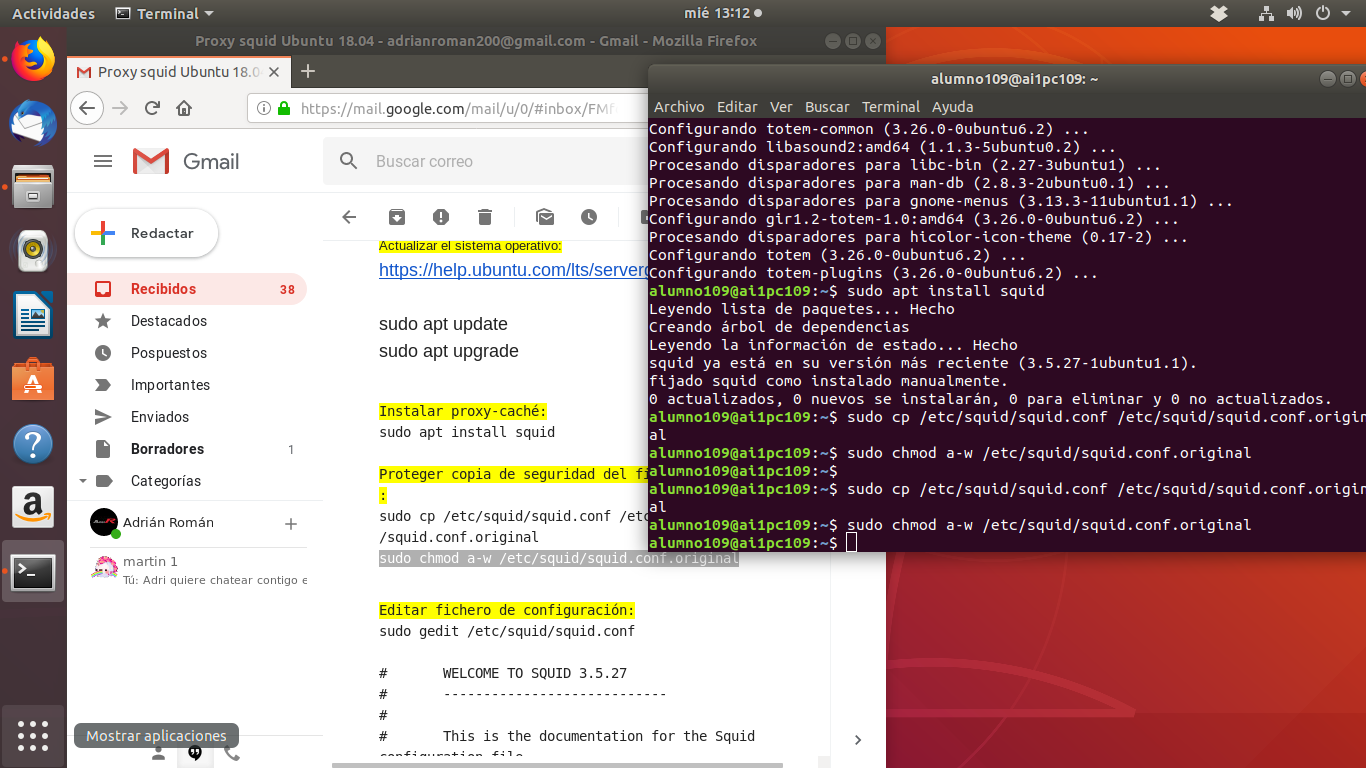This screenshot has height=768, width=1366.
Task: Open the Terminal dropdown in top bar
Action: click(163, 13)
